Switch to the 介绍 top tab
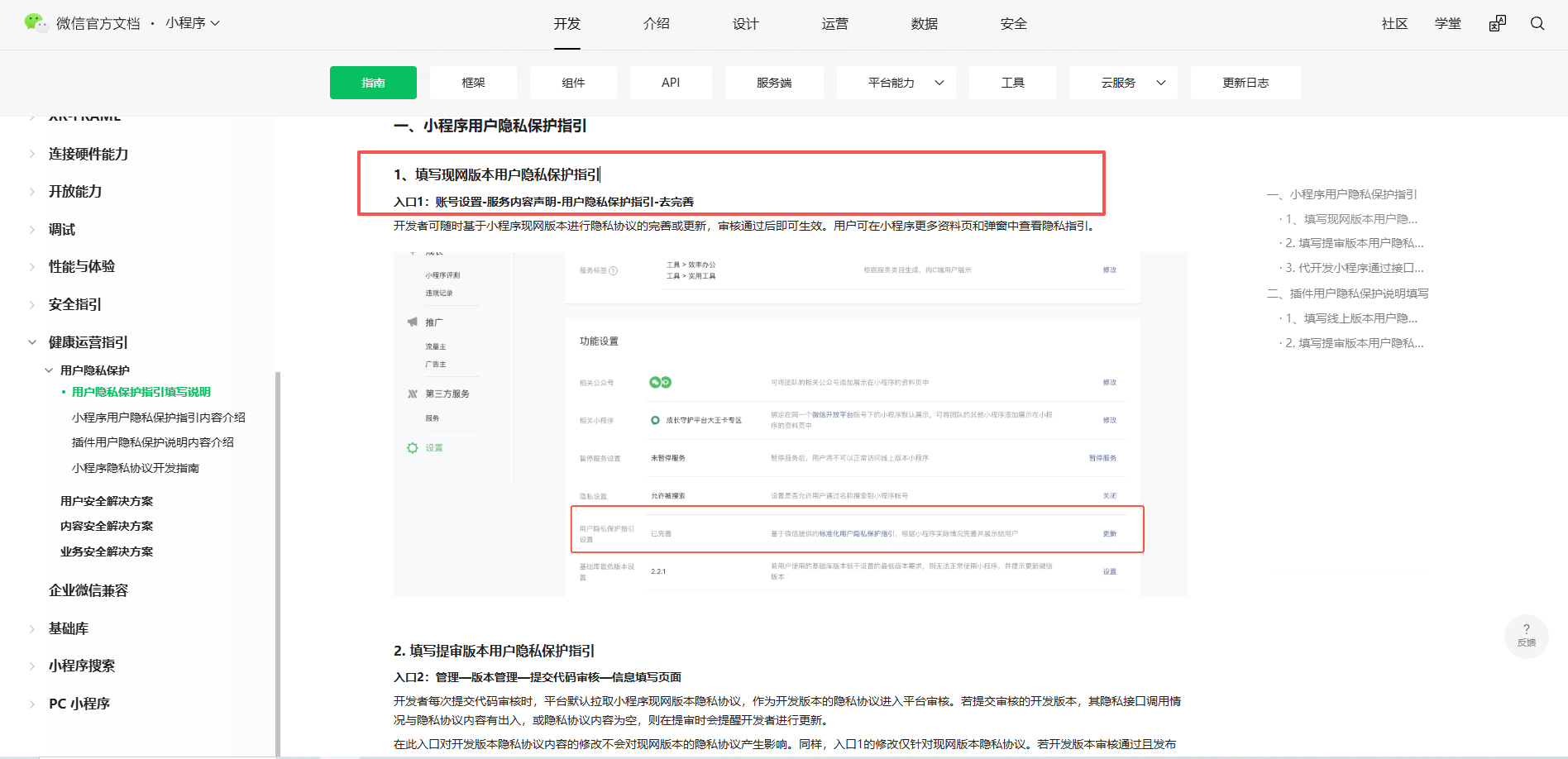Image resolution: width=1568 pixels, height=759 pixels. 657,24
